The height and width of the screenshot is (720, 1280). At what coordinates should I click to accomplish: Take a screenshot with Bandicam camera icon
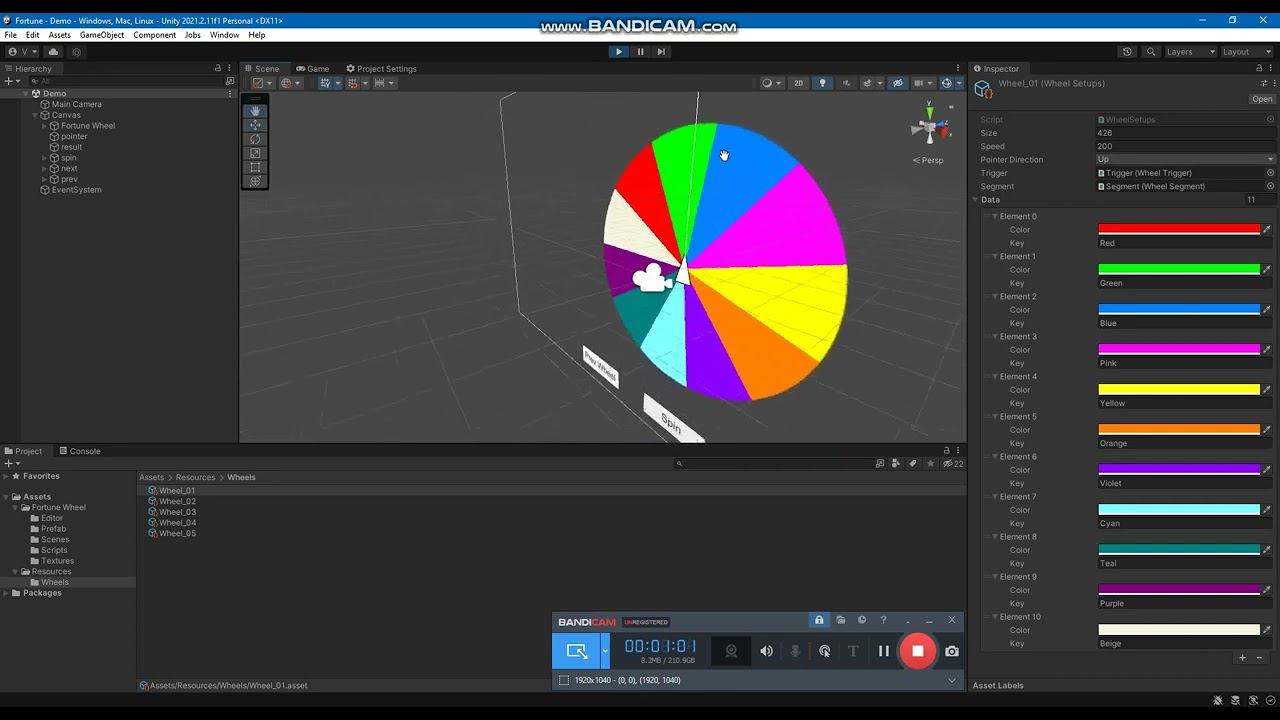point(952,651)
